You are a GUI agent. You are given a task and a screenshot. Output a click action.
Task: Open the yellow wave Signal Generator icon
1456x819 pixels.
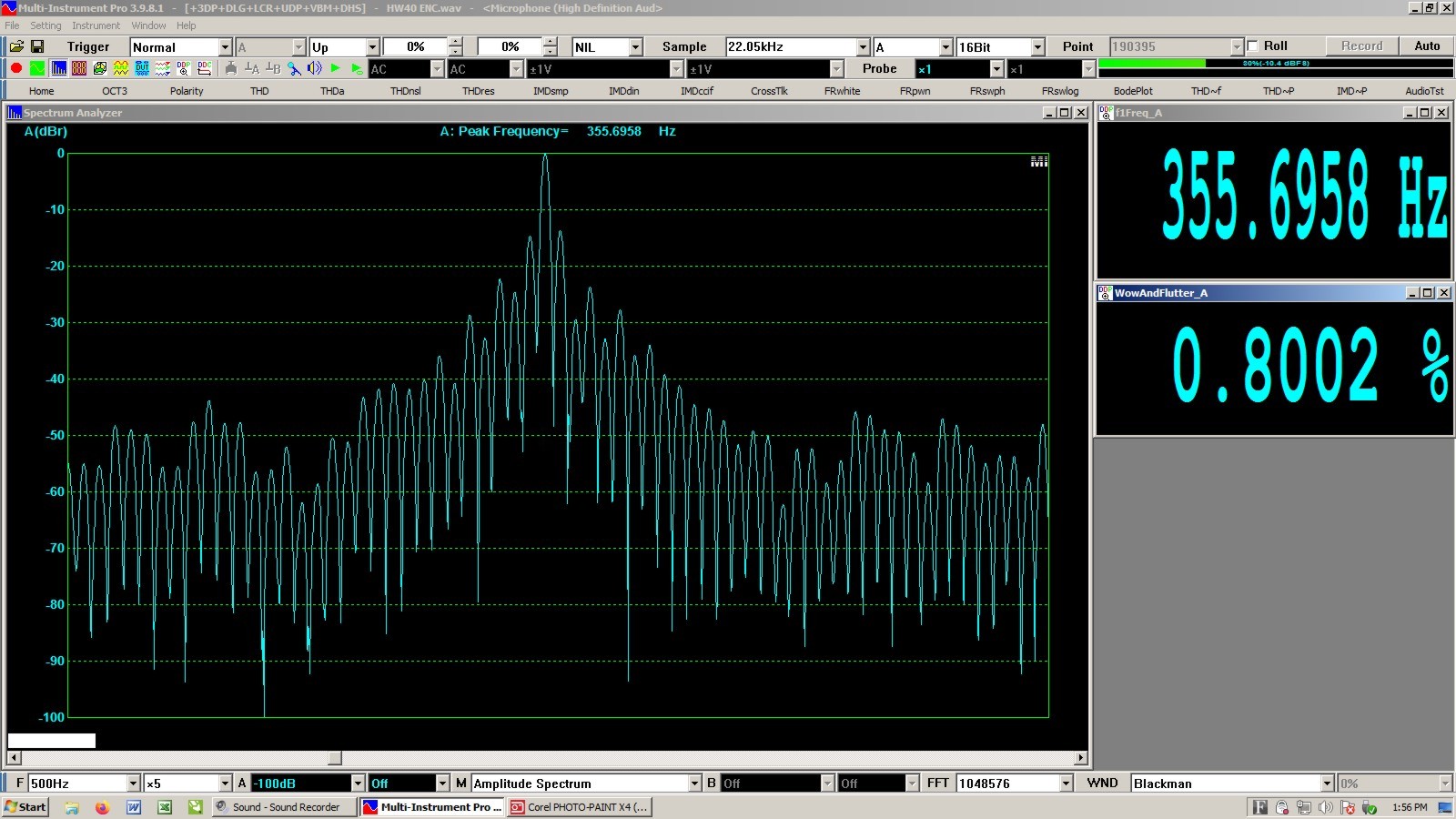coord(121,68)
